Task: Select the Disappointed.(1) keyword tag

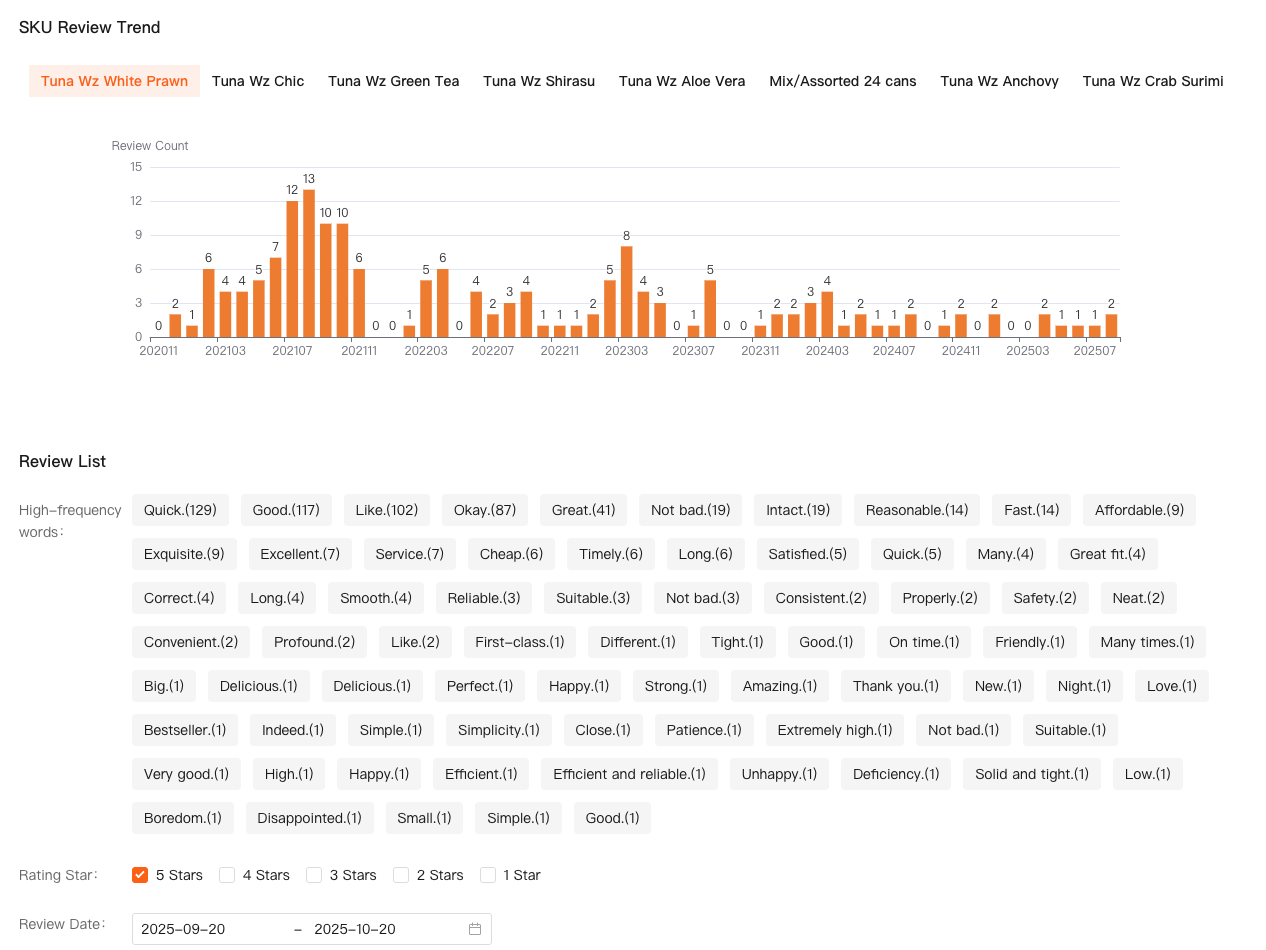Action: (309, 818)
